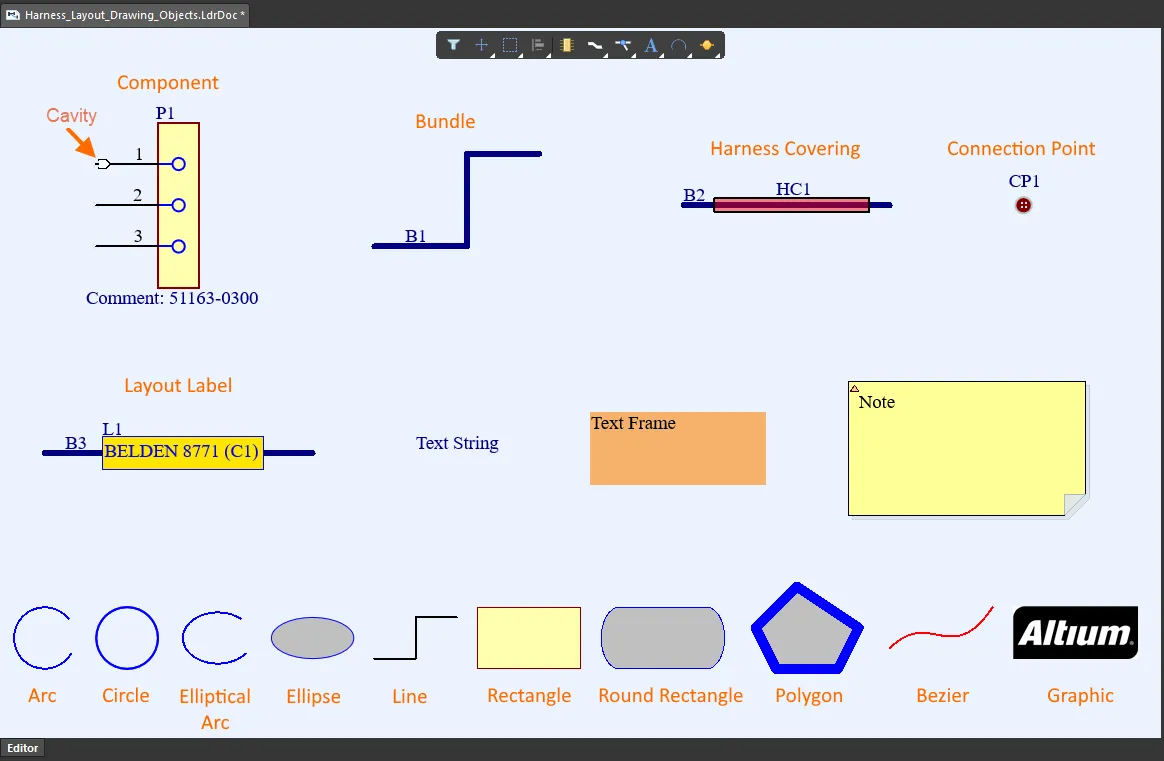Viewport: 1164px width, 761px height.
Task: Click the Cavity caption text
Action: (71, 116)
